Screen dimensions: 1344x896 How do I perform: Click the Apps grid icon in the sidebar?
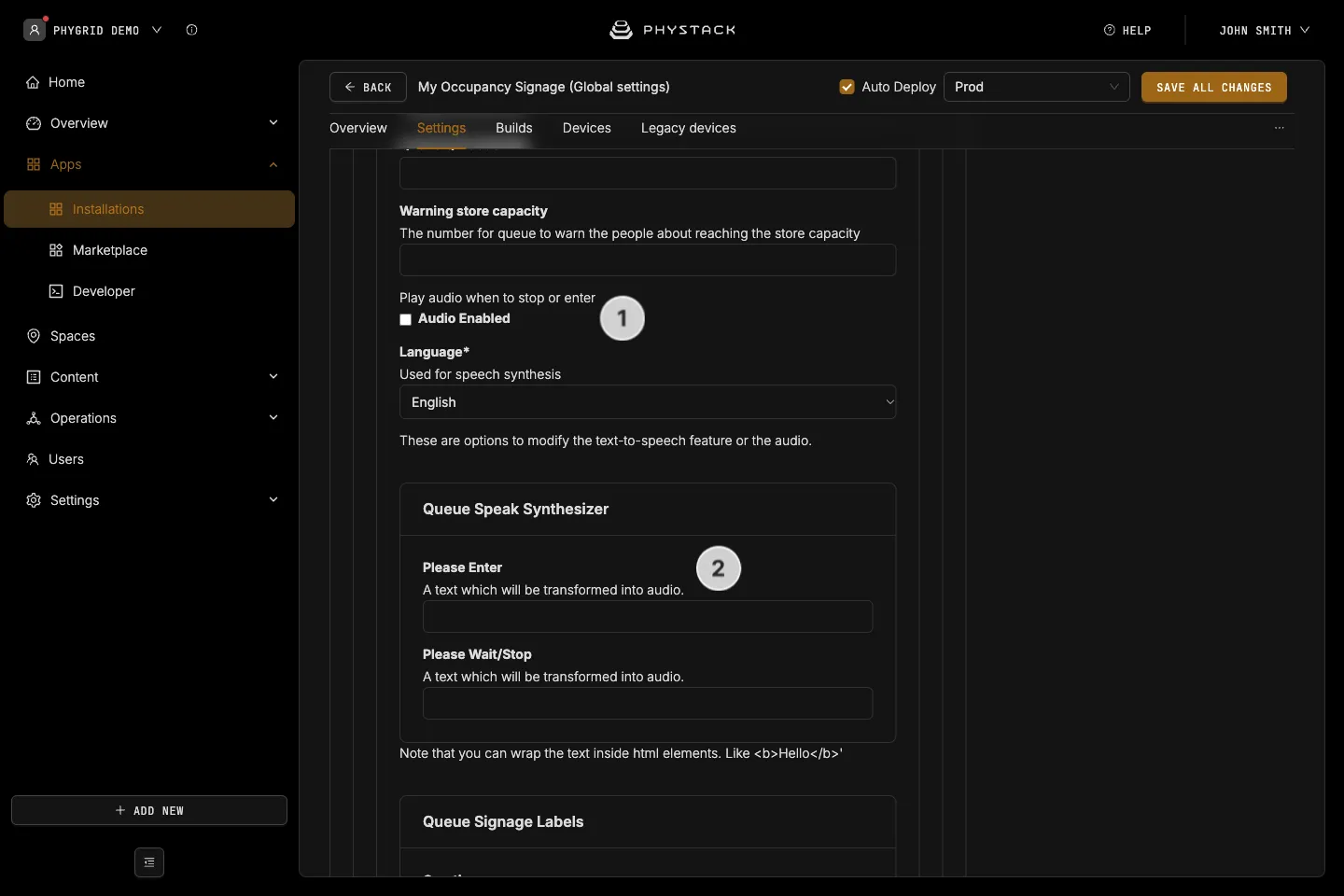34,164
